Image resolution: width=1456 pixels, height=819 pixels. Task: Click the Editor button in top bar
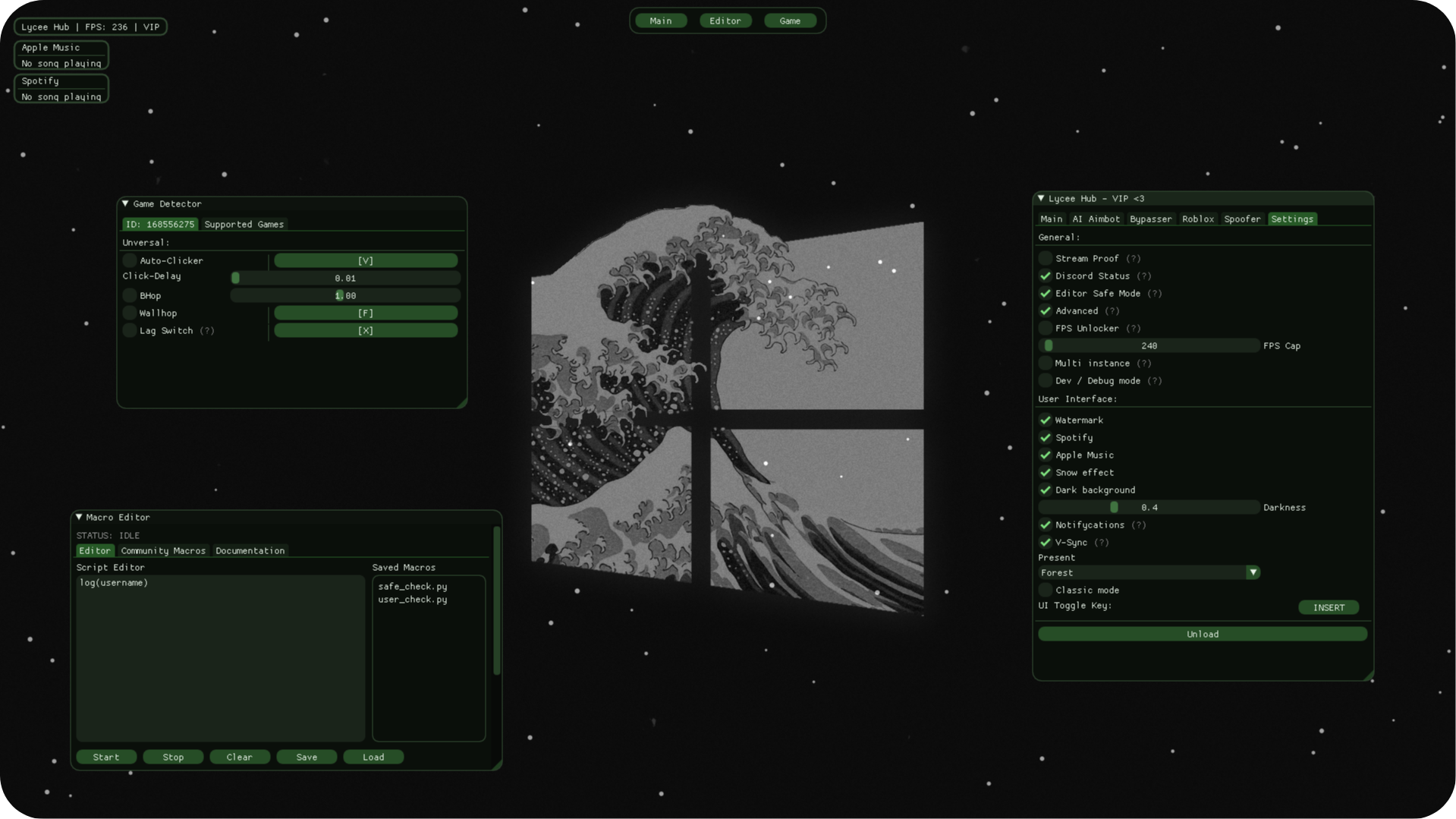click(725, 20)
